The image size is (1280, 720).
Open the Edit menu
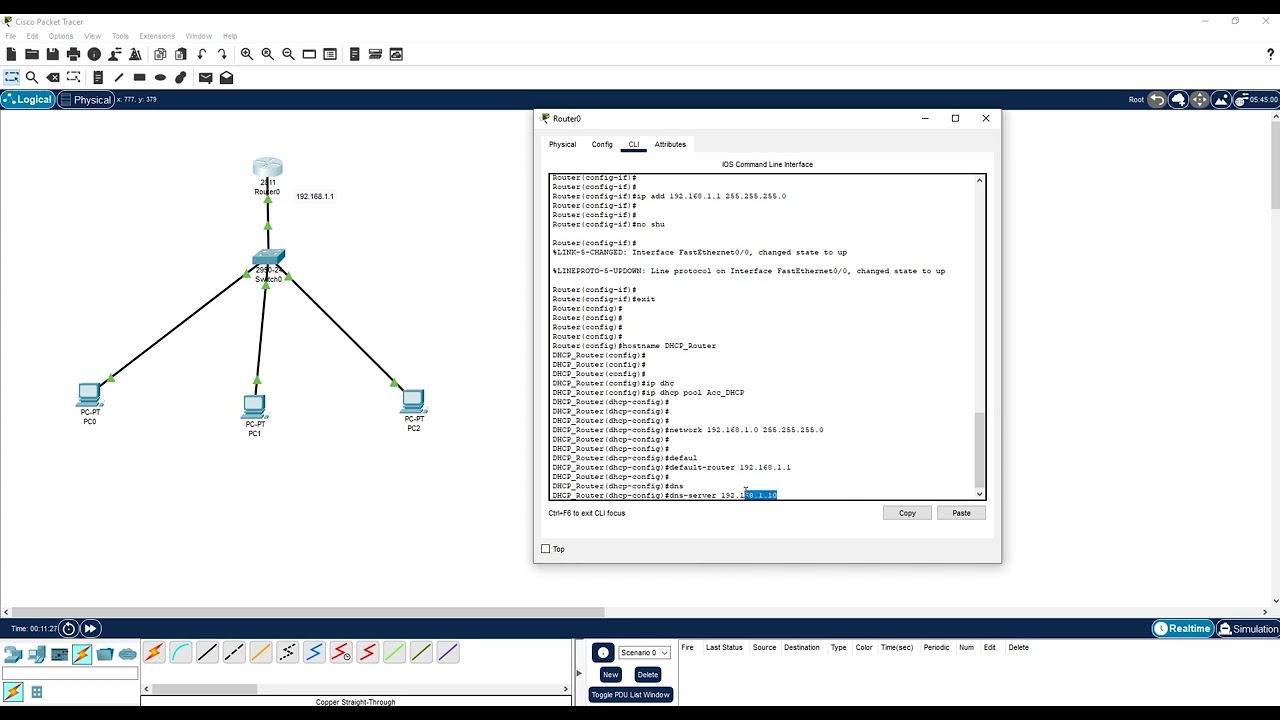[x=33, y=36]
